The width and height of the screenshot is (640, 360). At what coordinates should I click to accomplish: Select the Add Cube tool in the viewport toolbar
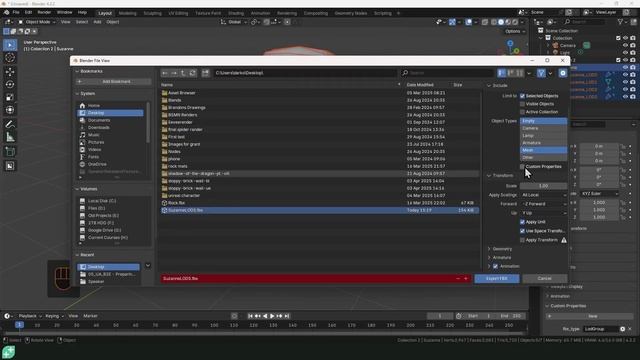10,152
